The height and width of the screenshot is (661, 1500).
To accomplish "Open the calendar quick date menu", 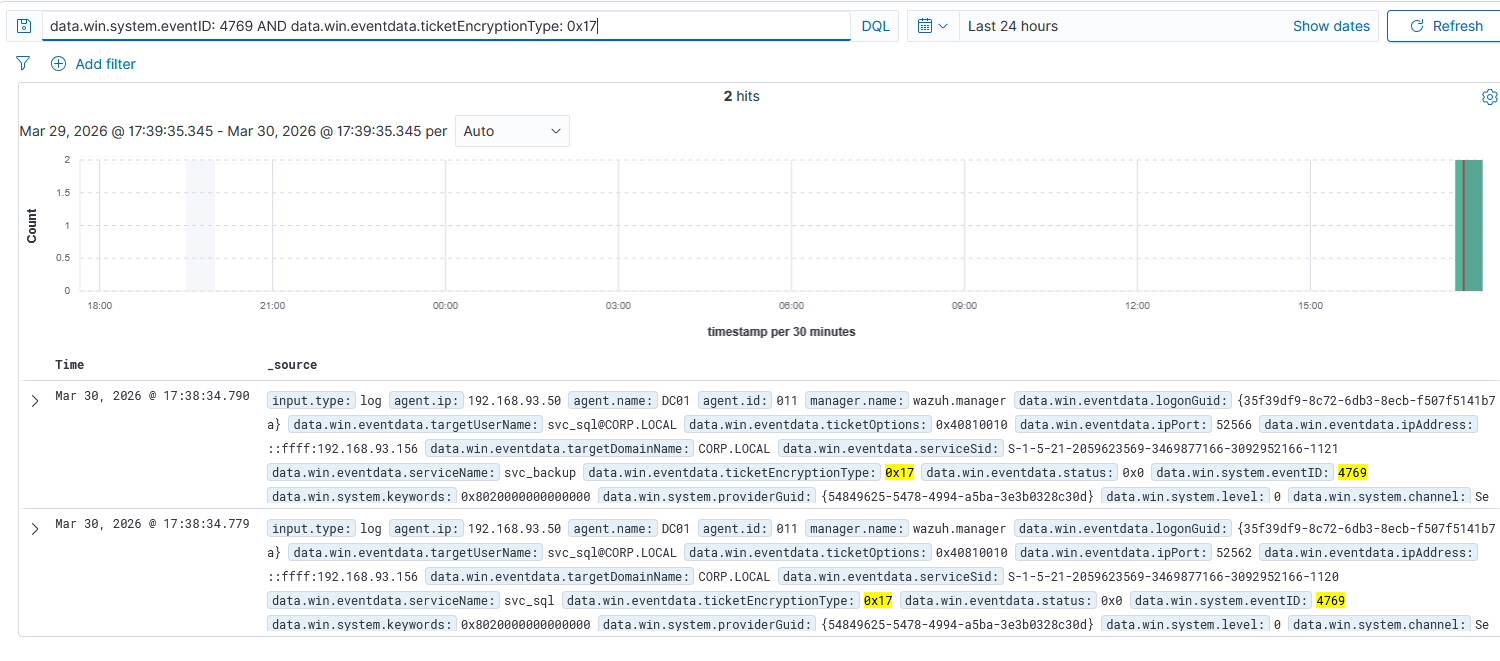I will [x=932, y=26].
